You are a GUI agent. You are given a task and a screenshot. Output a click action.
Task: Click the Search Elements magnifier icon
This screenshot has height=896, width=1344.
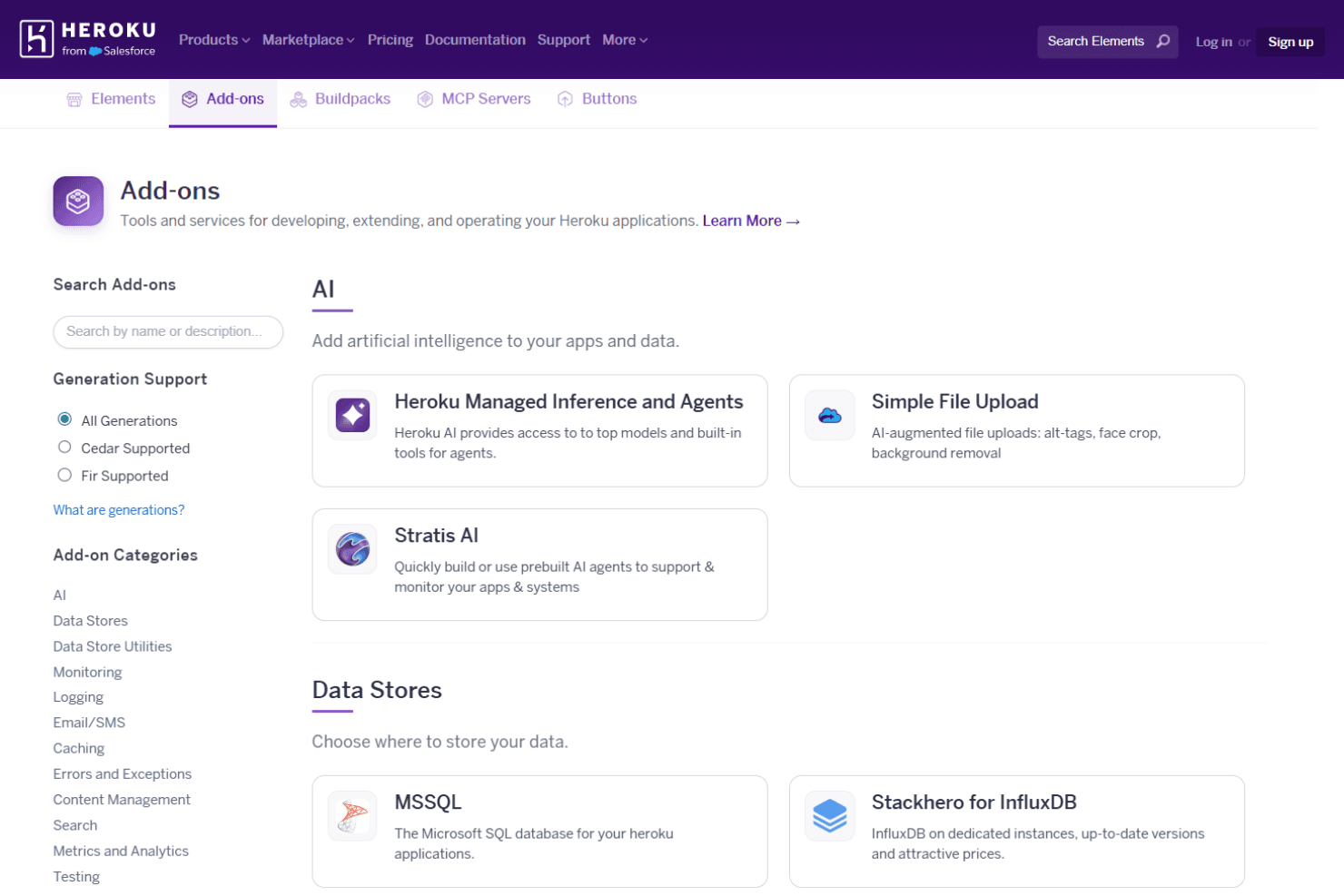click(1162, 41)
